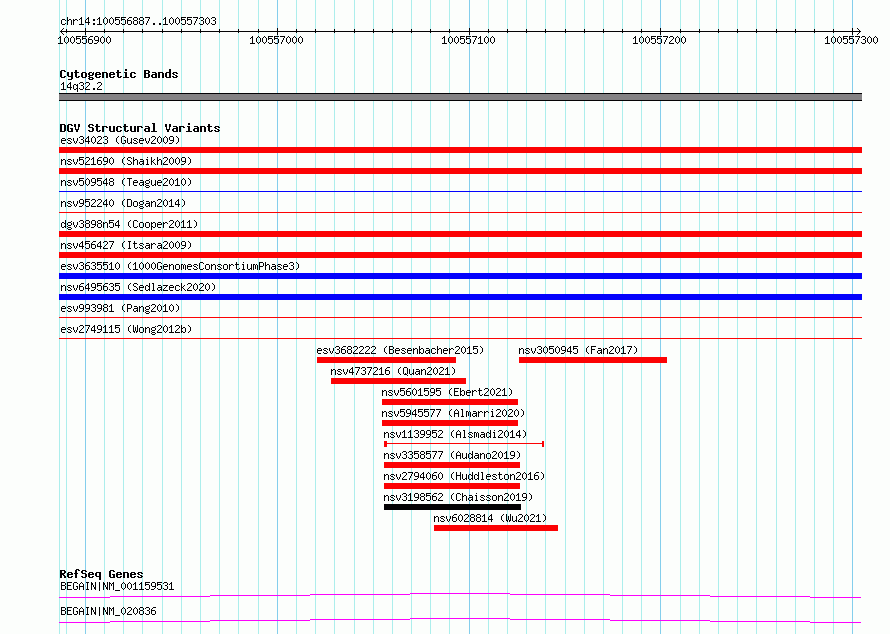Click the RefSeq Genes track heading
Screen dimensions: 890x634
[x=101, y=574]
